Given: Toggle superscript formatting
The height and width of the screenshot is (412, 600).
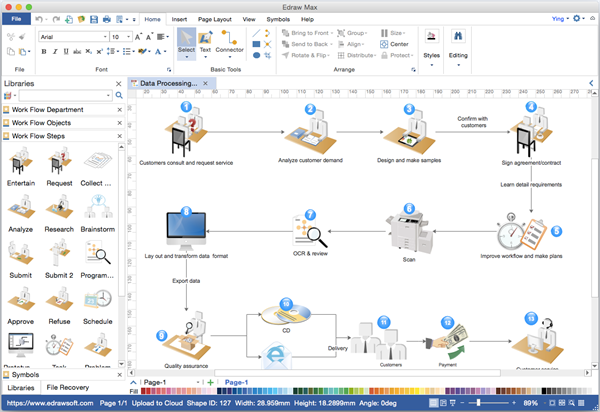Looking at the screenshot, I should point(99,52).
